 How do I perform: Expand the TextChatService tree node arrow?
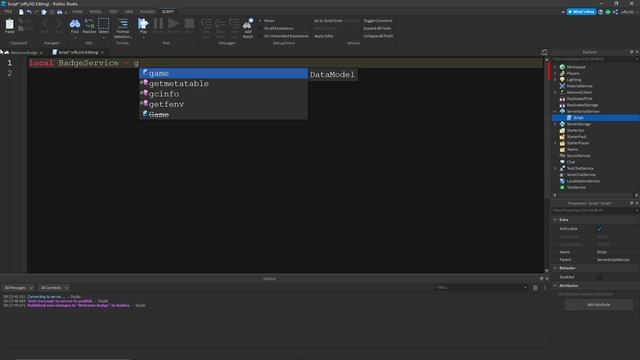pyautogui.click(x=555, y=168)
